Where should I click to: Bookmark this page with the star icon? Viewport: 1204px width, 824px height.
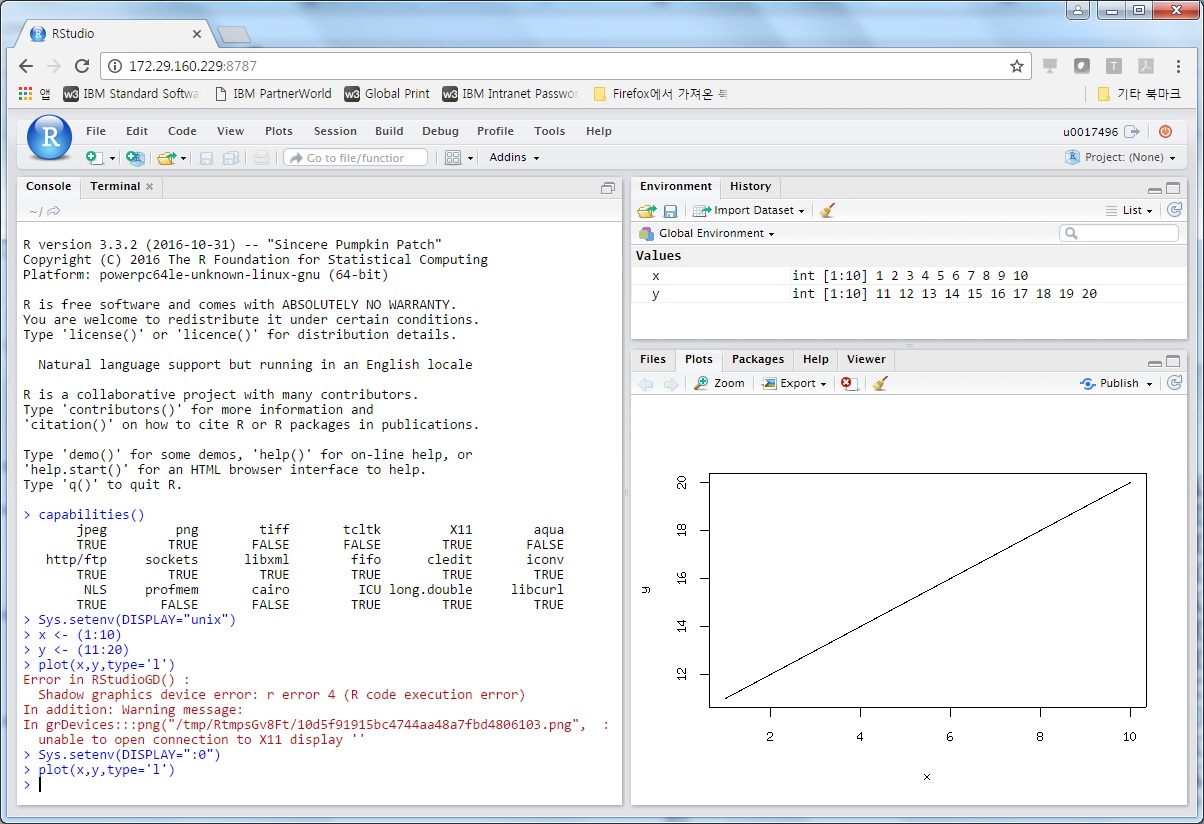(x=1017, y=66)
